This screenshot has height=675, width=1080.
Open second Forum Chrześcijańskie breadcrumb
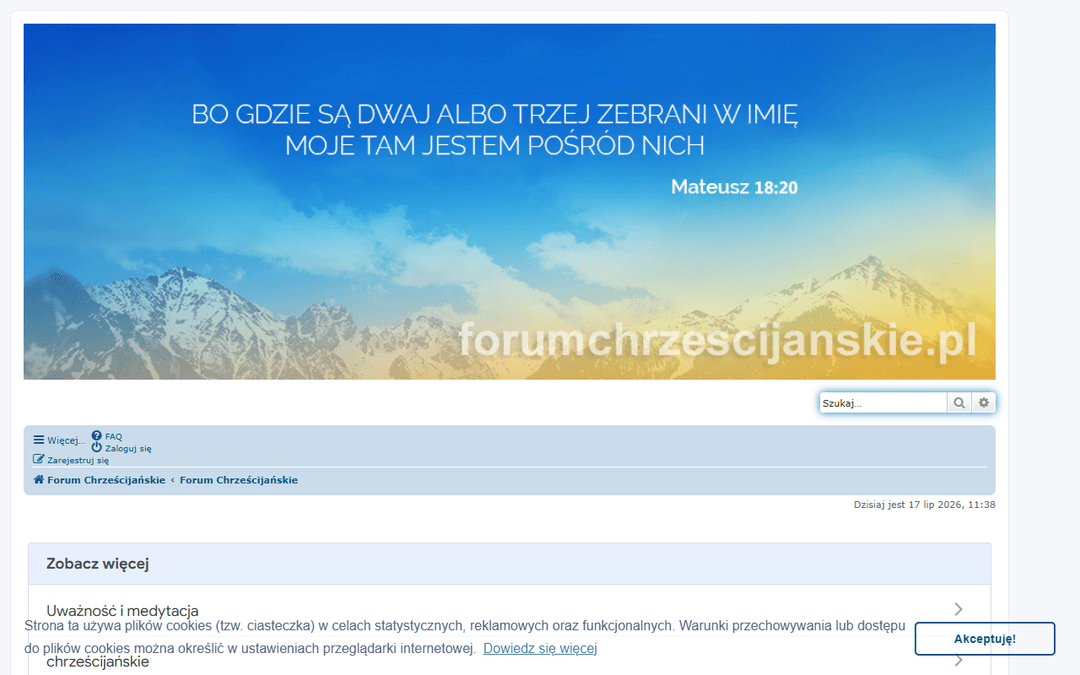click(x=238, y=480)
